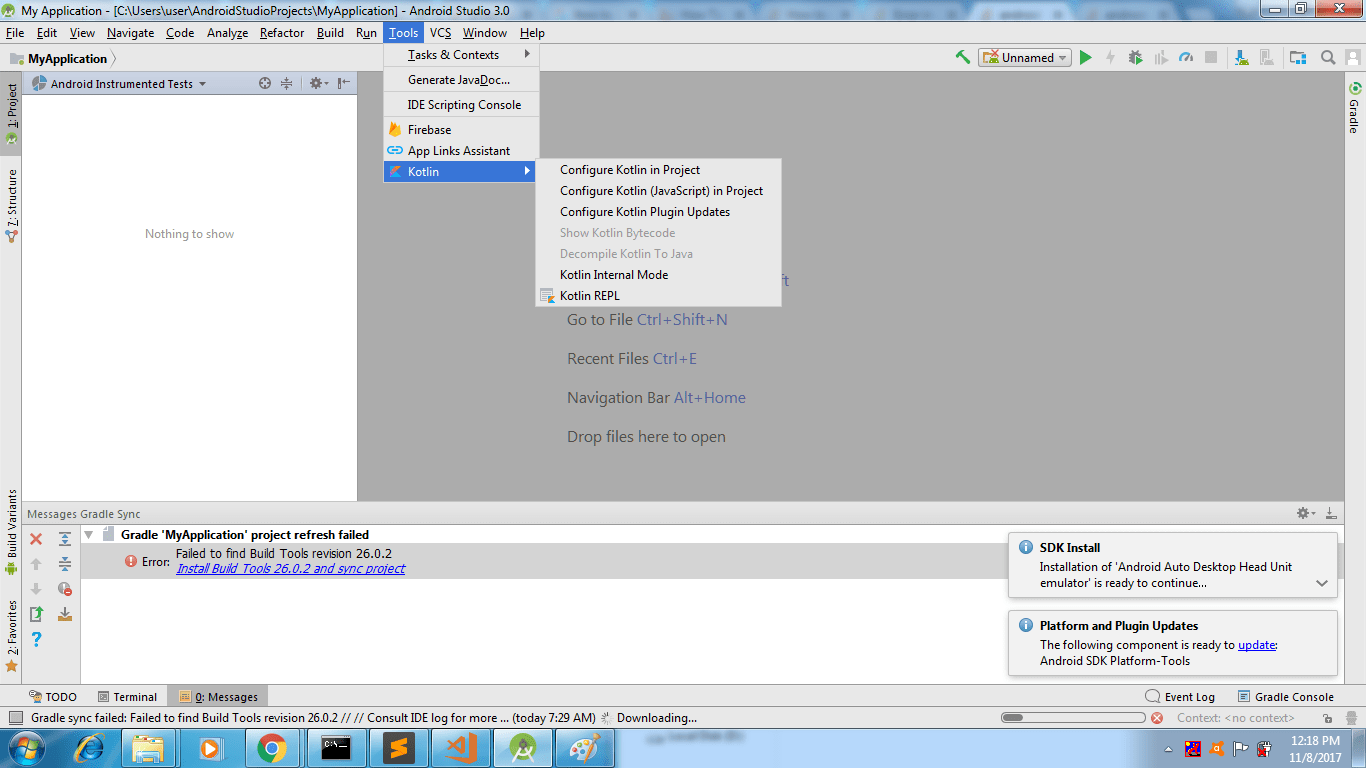1366x768 pixels.
Task: Close the Messages panel with red X
Action: click(36, 539)
